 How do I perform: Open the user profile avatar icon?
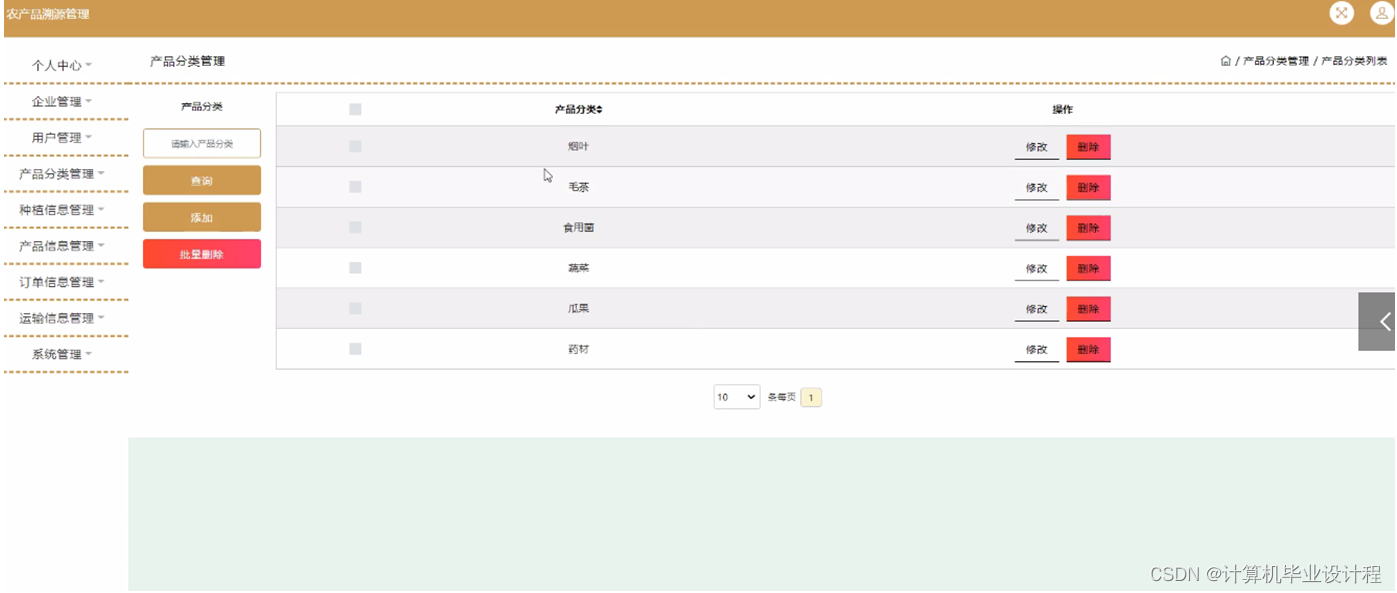(1381, 13)
